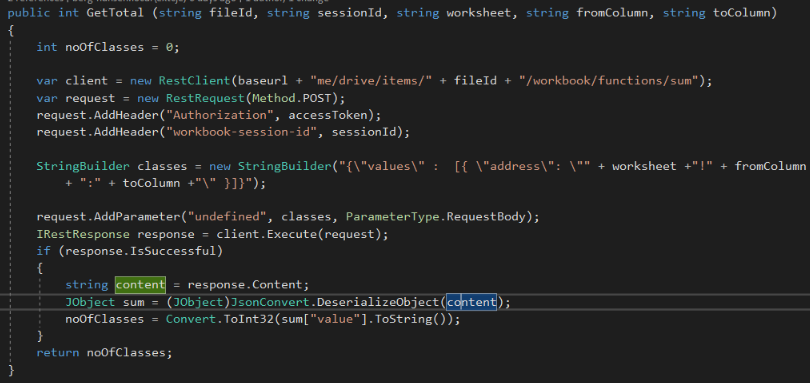Click ParameterType.RequestBody argument
The image size is (810, 383).
(435, 217)
